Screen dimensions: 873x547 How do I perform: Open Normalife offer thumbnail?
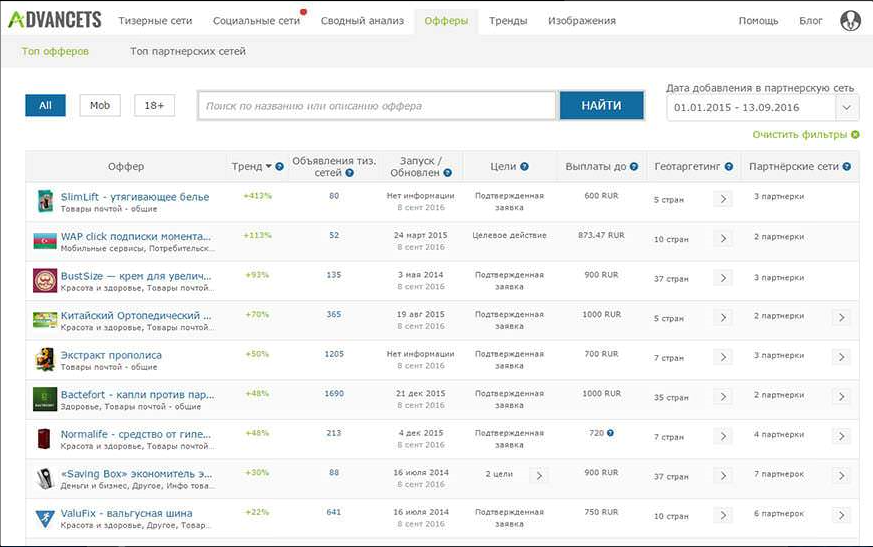coord(45,438)
